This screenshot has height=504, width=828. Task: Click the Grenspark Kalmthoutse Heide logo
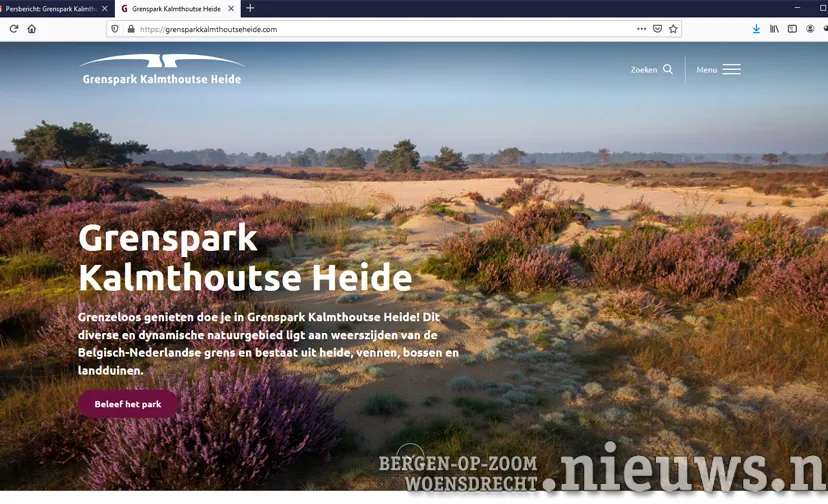coord(162,70)
